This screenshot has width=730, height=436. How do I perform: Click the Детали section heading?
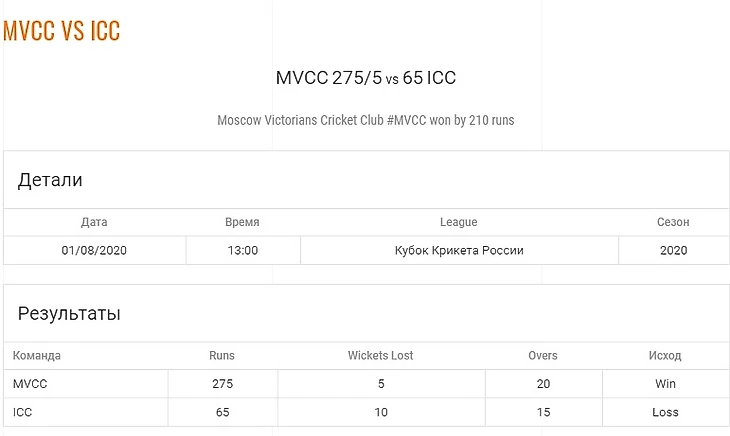(50, 180)
